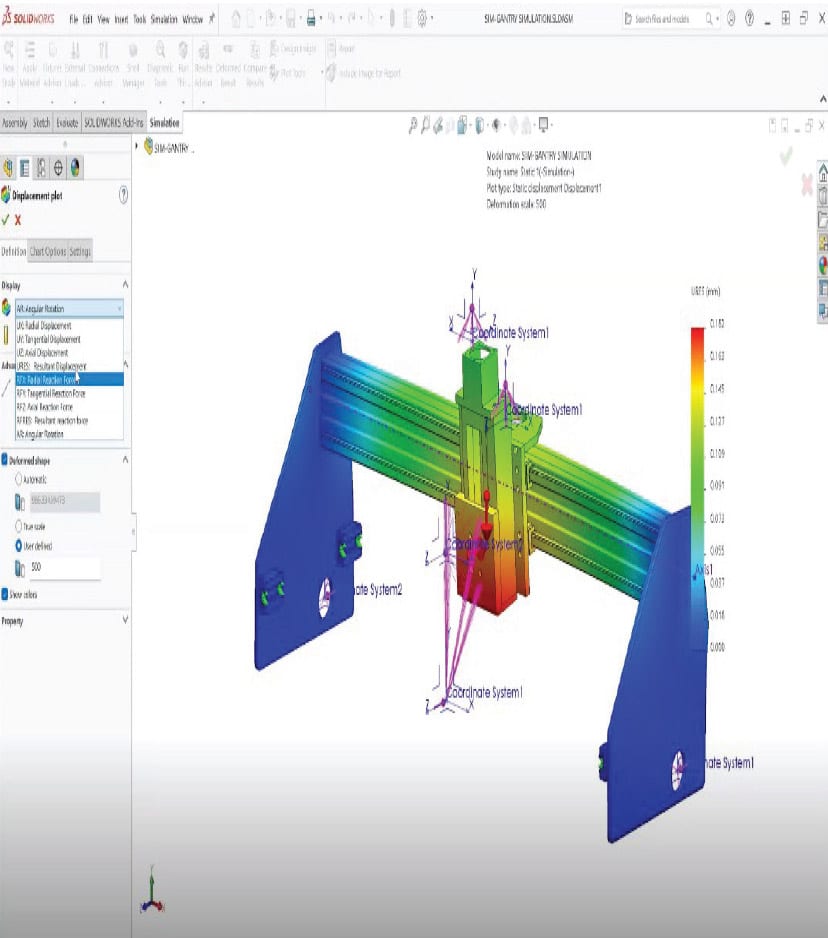Click the View Settings monitor icon

coord(543,125)
